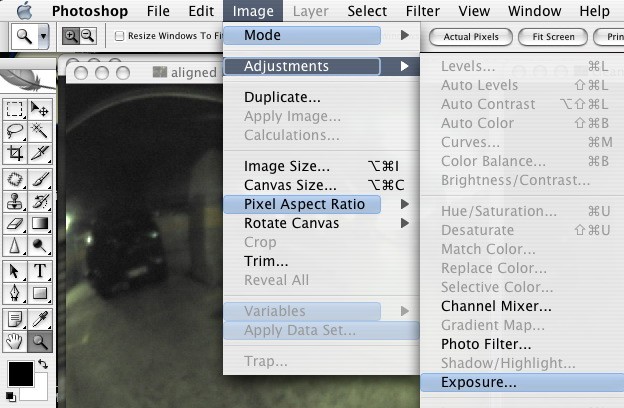Click the Fit Screen button
624x408 pixels.
[553, 37]
